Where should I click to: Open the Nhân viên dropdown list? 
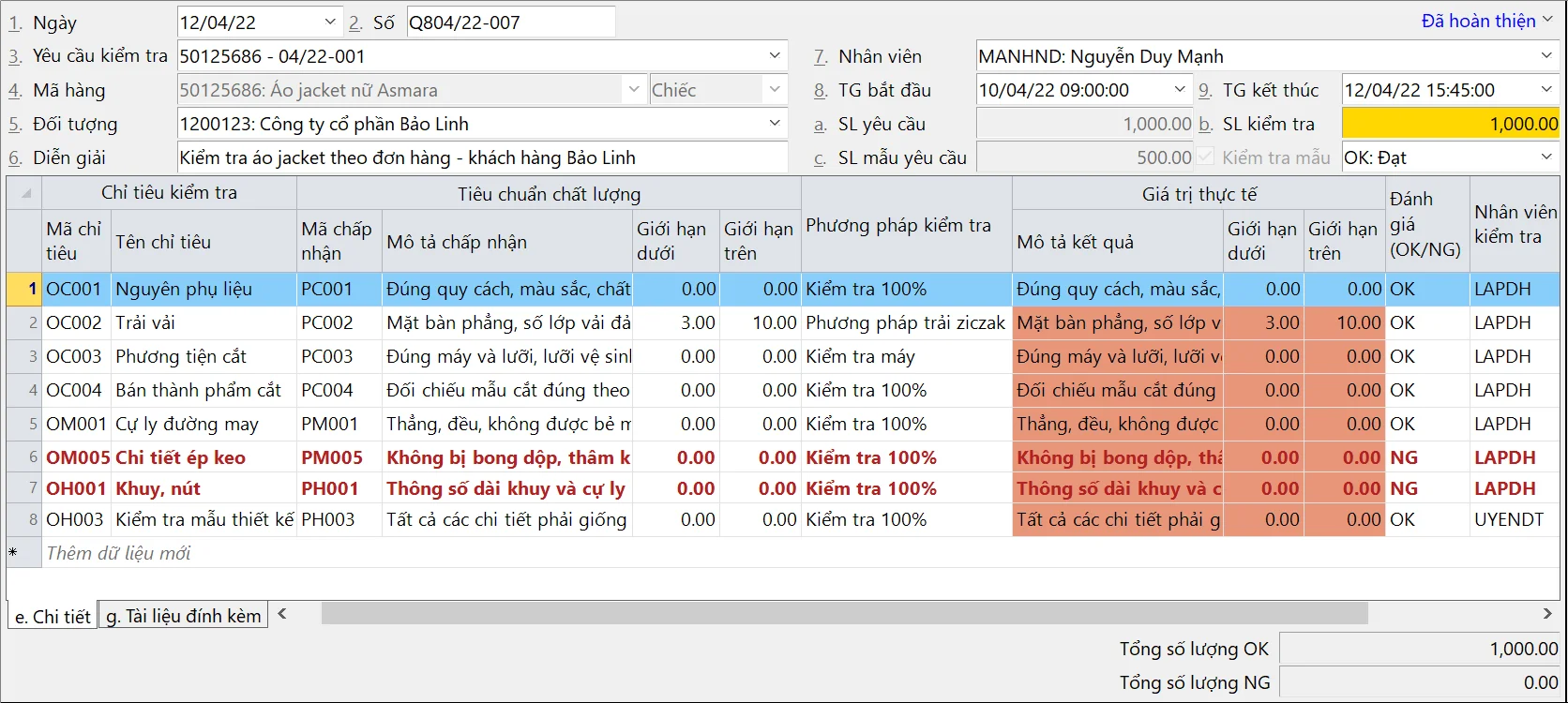pyautogui.click(x=1545, y=56)
